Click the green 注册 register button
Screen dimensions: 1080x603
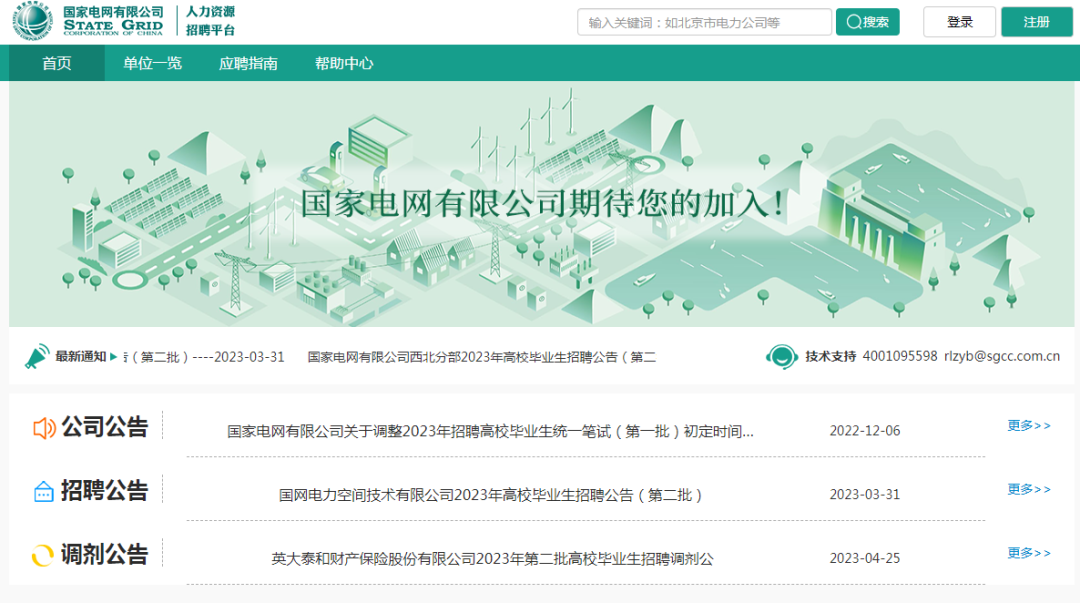coord(1037,22)
